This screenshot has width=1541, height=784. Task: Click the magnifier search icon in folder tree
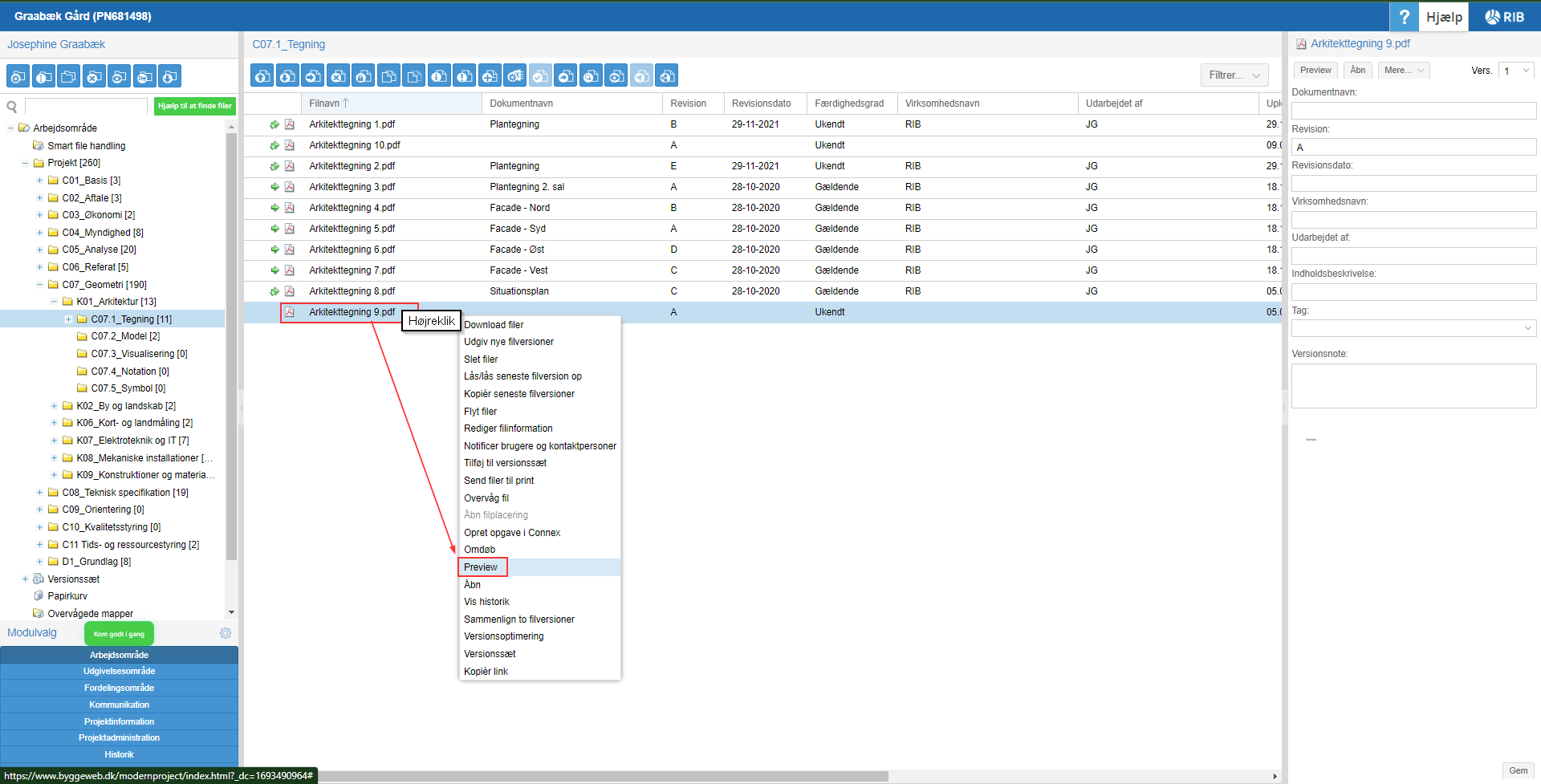tap(12, 107)
